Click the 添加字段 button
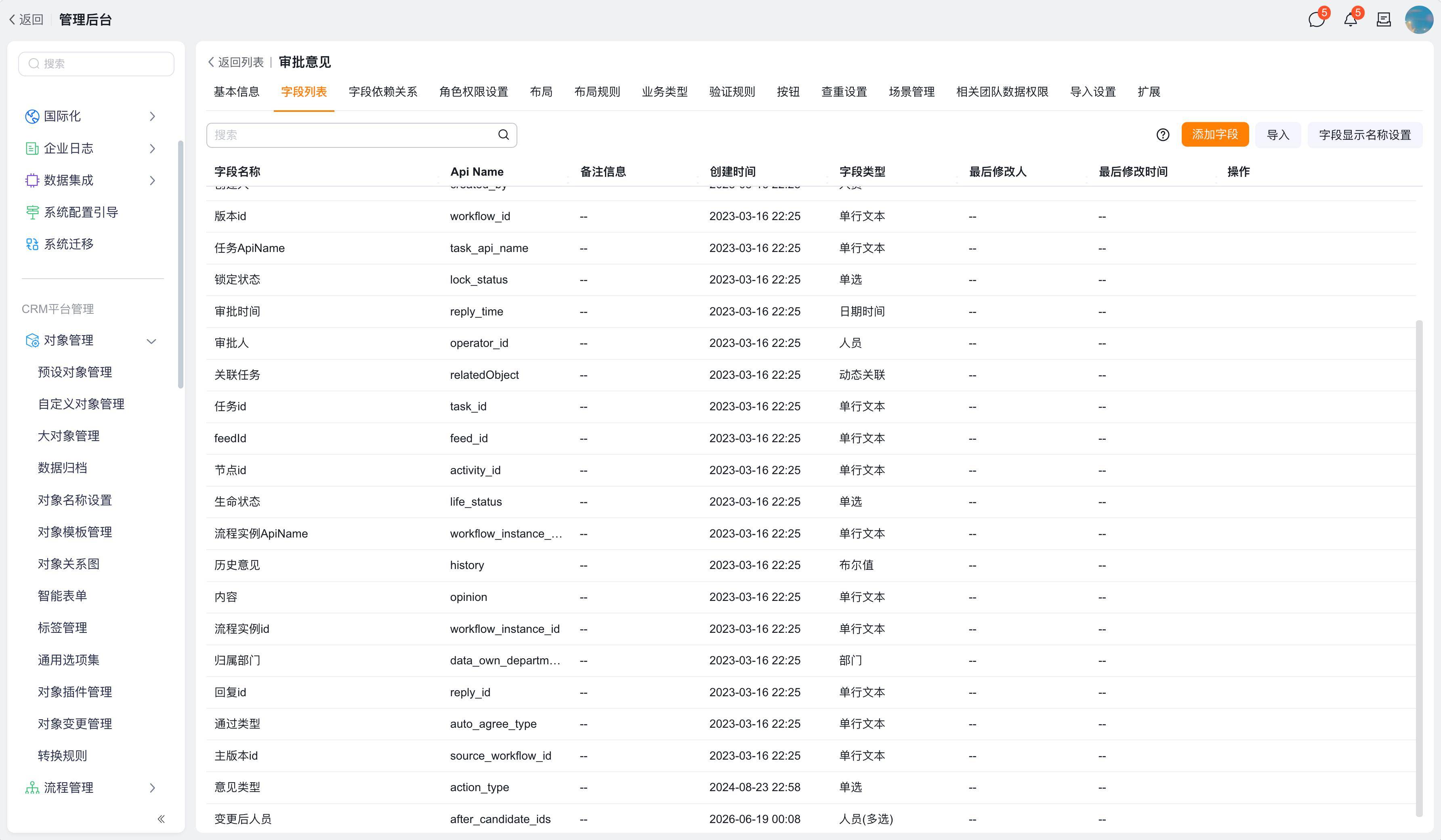The width and height of the screenshot is (1441, 840). pos(1215,135)
